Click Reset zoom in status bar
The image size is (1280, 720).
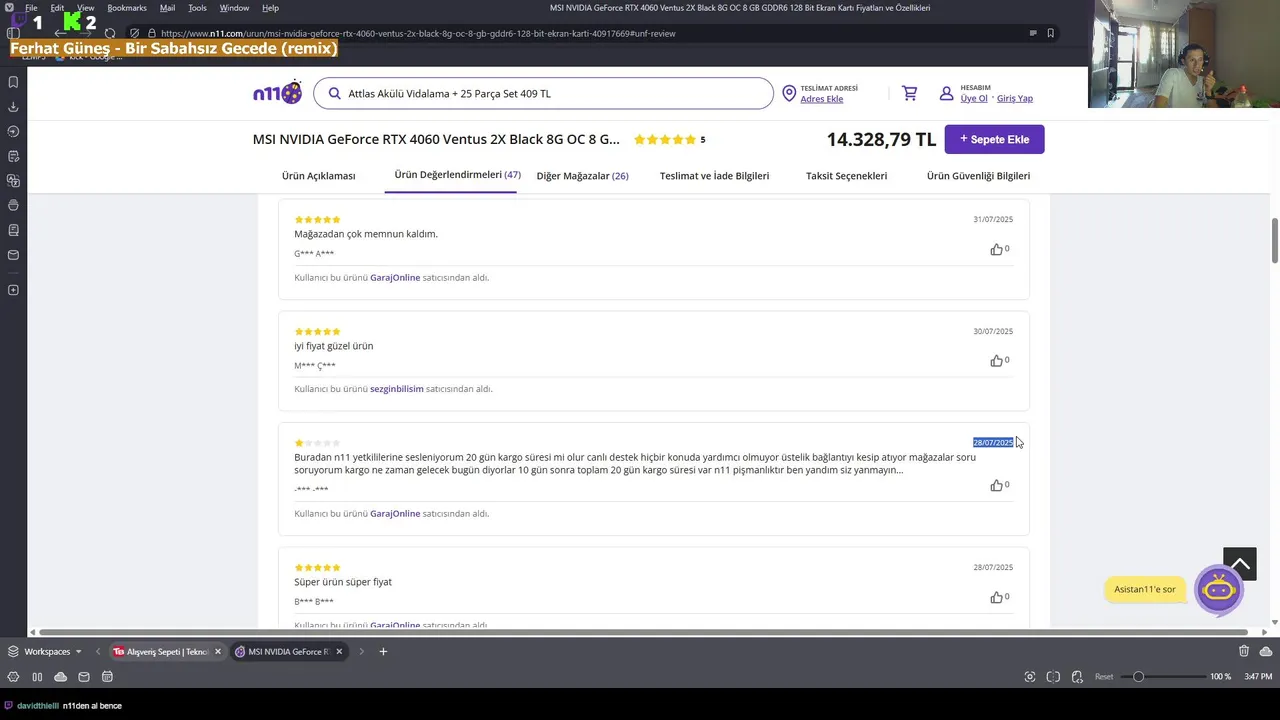(1104, 677)
